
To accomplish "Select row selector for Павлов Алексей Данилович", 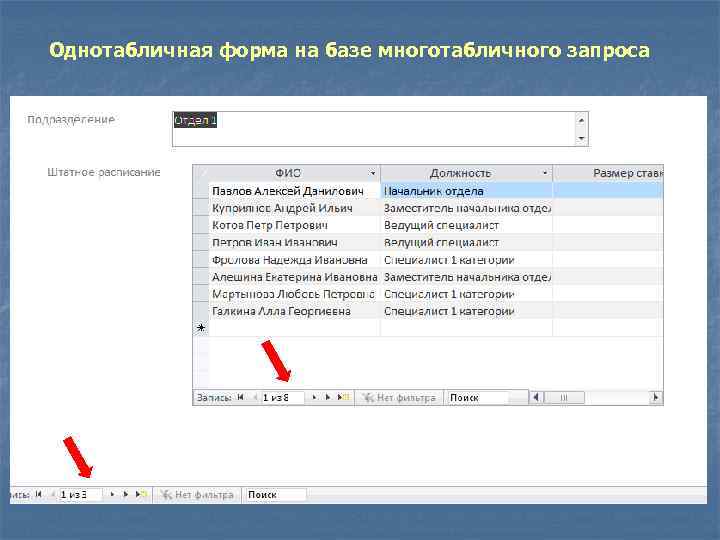I will (x=201, y=191).
